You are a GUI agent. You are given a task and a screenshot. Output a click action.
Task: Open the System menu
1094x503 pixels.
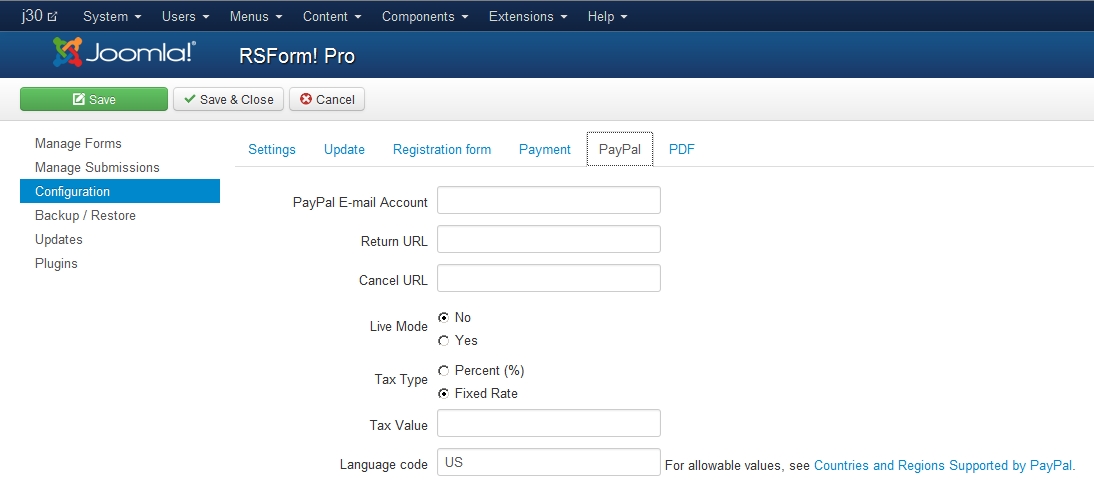point(112,16)
